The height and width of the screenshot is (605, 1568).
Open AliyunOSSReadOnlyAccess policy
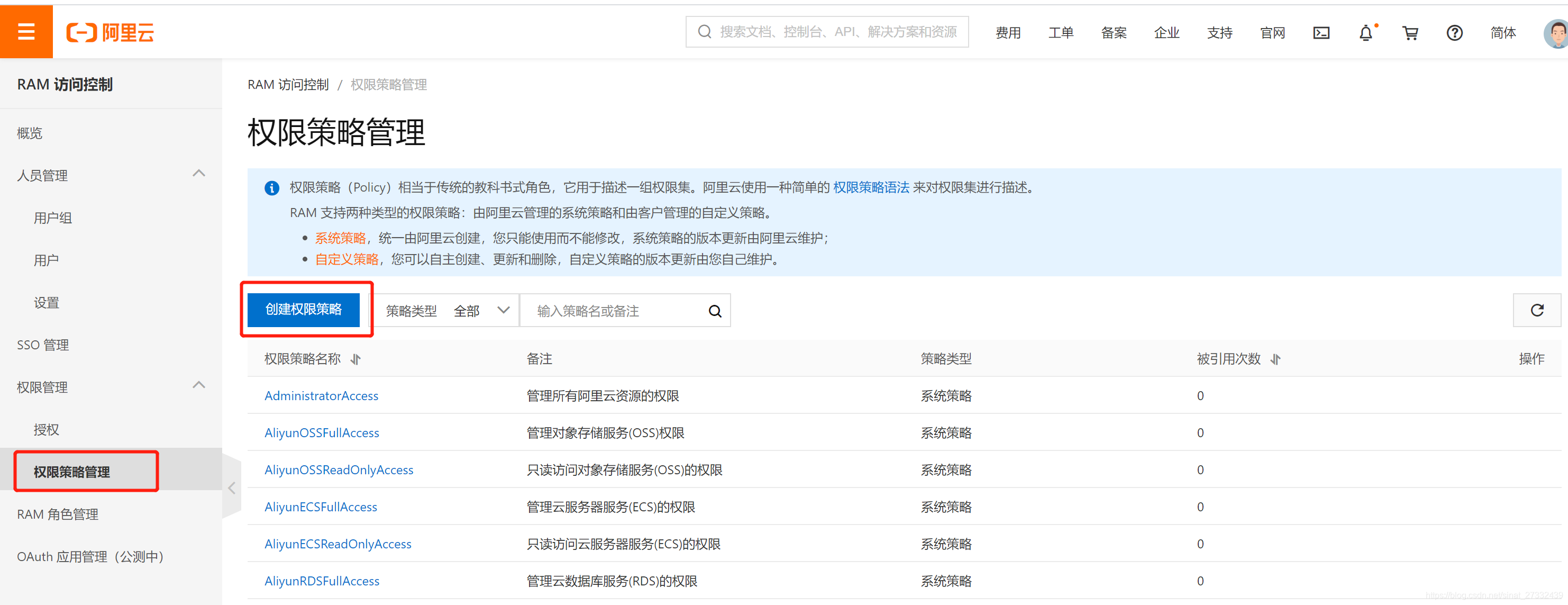coord(339,471)
